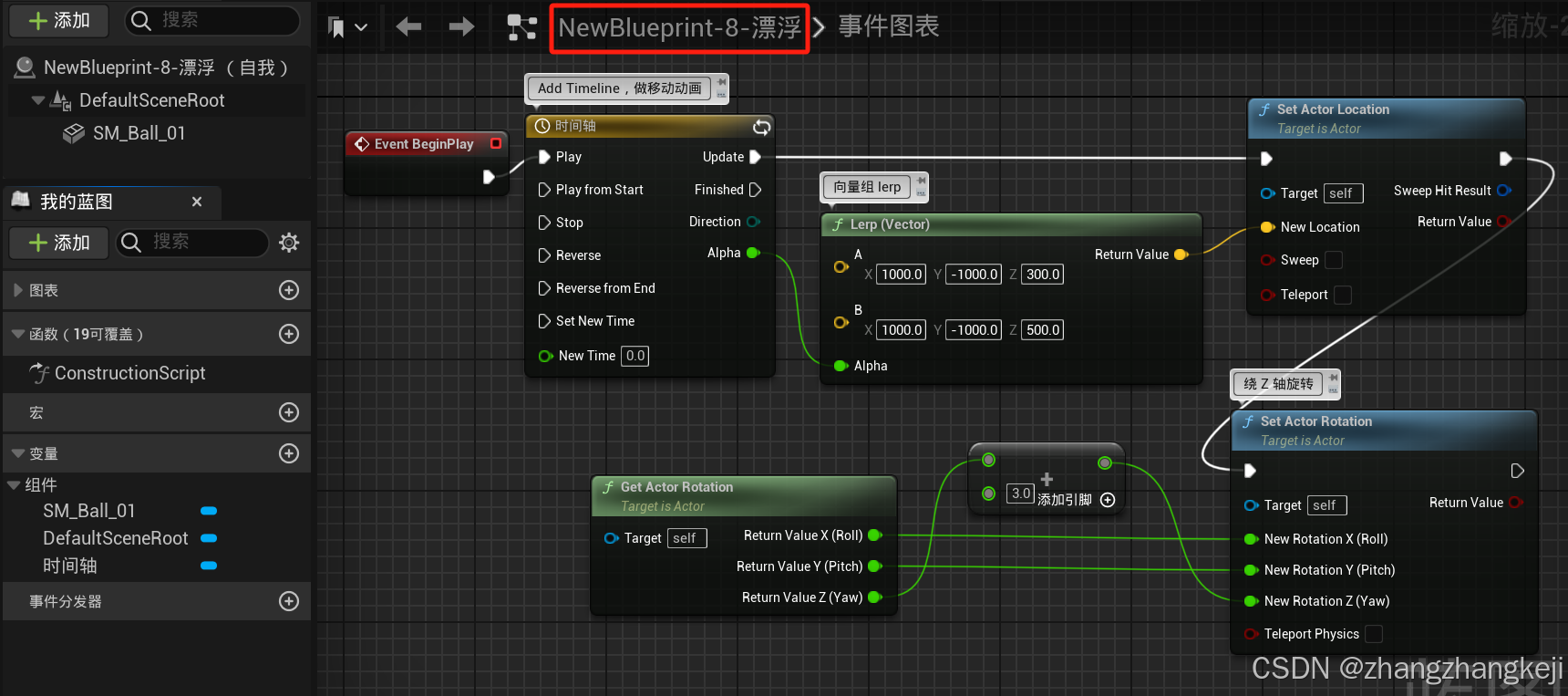This screenshot has width=1568, height=696.
Task: Click Play from Start exec pin
Action: coord(544,190)
